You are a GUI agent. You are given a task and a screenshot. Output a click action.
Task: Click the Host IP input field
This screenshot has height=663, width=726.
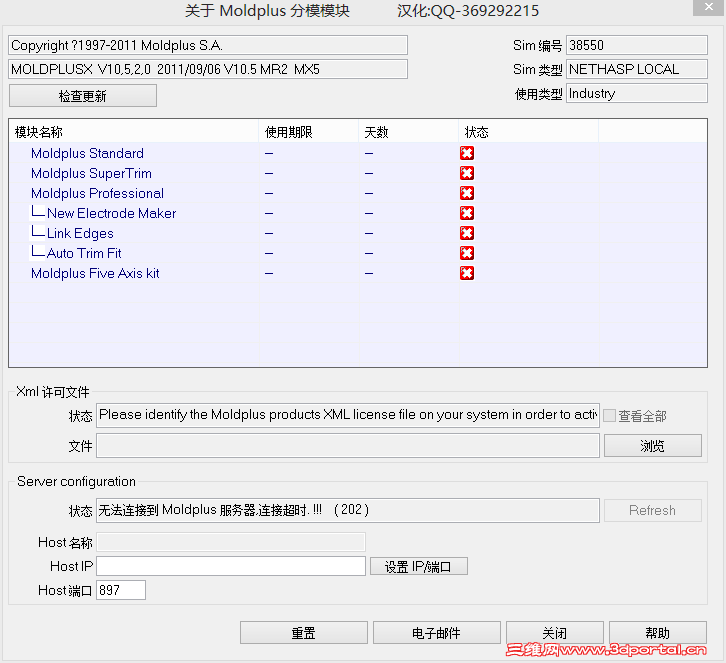pyautogui.click(x=231, y=566)
